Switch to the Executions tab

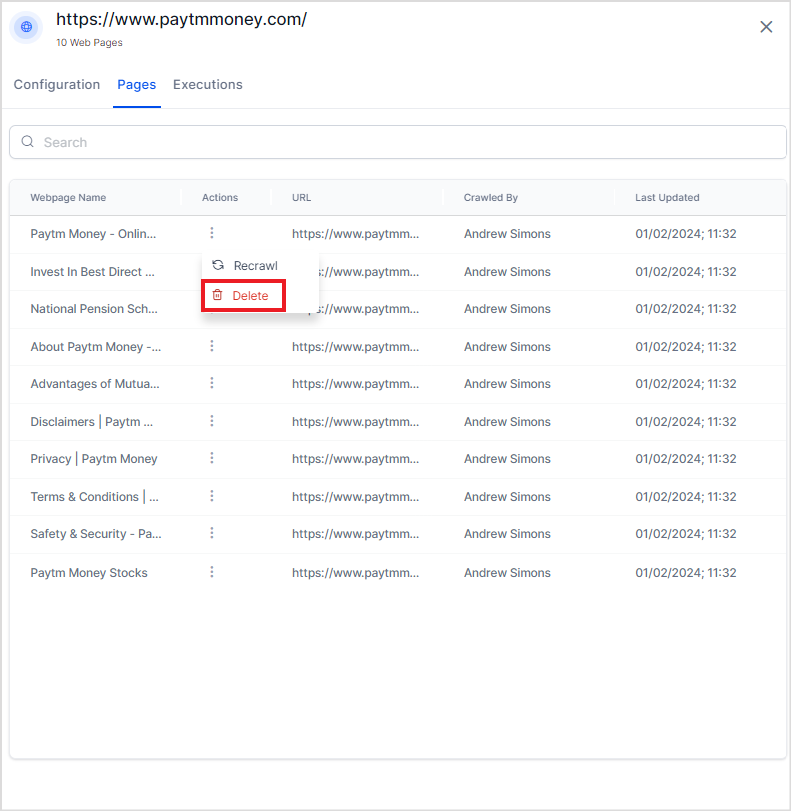click(x=208, y=85)
